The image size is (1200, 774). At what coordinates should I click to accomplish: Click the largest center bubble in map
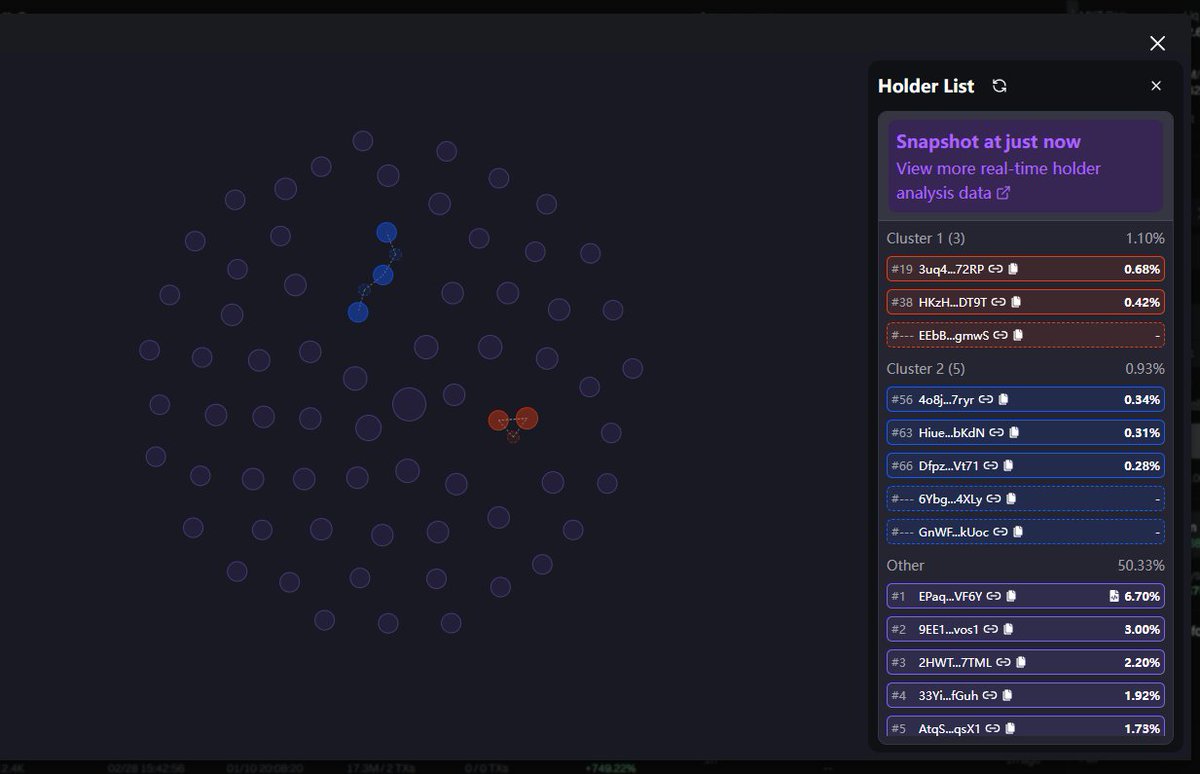tap(409, 404)
